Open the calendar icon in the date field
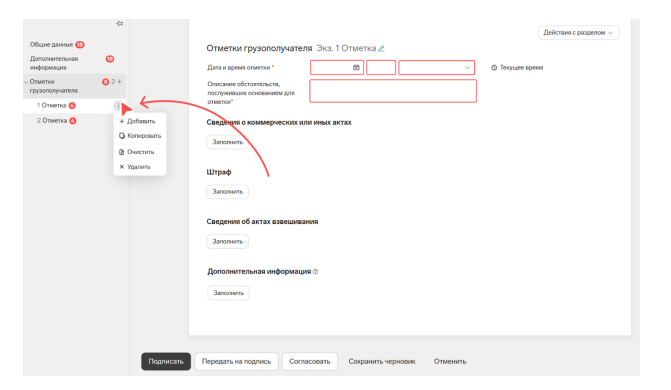Screen dimensions: 671x390 [x=356, y=67]
